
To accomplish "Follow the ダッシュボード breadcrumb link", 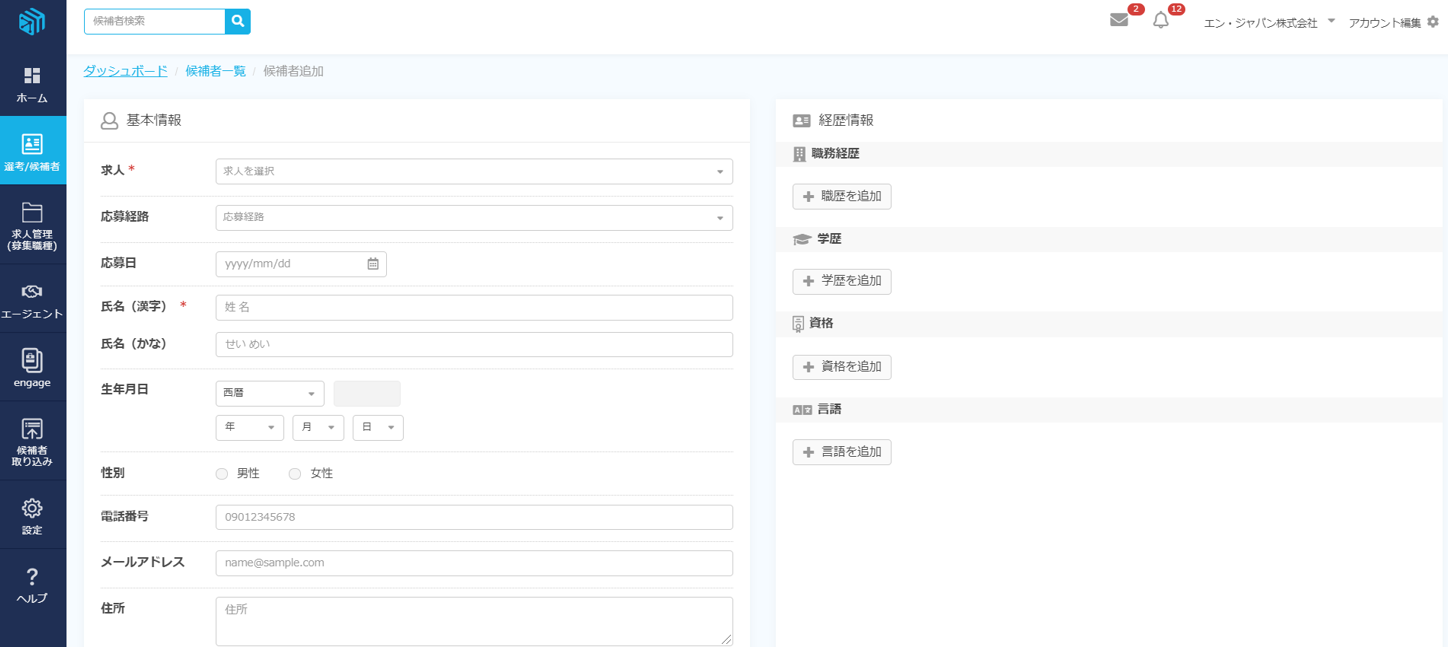I will pyautogui.click(x=125, y=71).
